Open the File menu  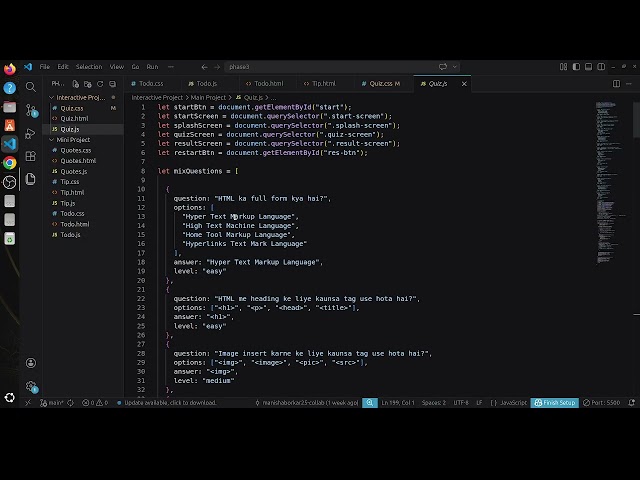coord(44,67)
